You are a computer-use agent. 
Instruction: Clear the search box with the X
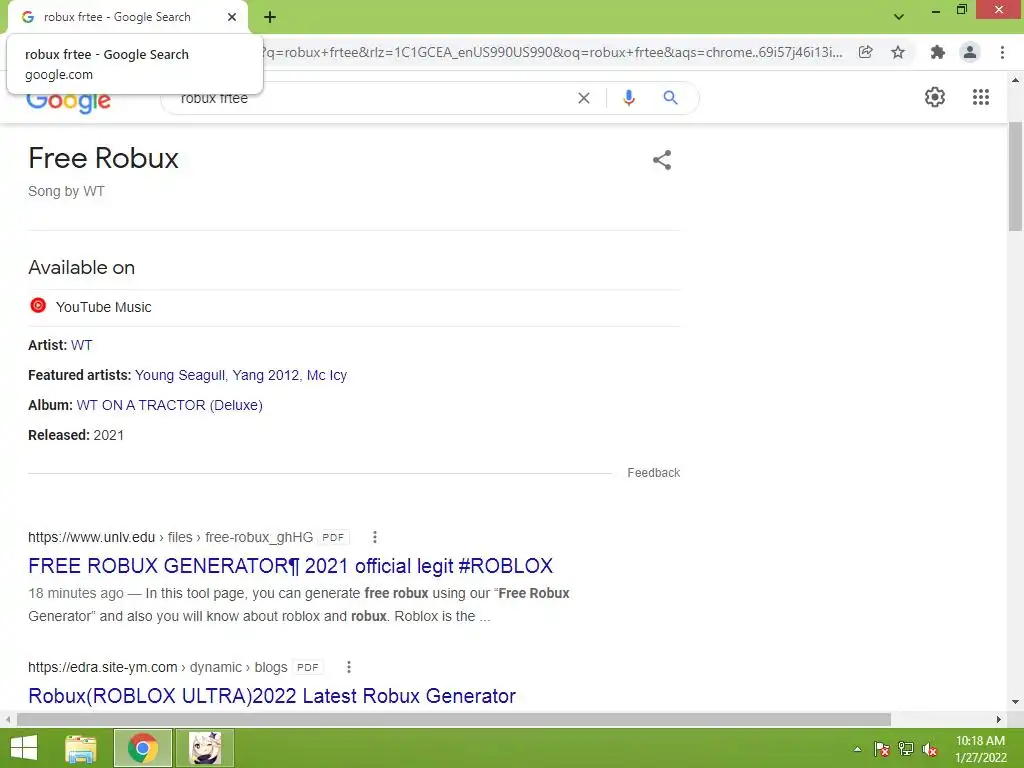click(x=584, y=98)
